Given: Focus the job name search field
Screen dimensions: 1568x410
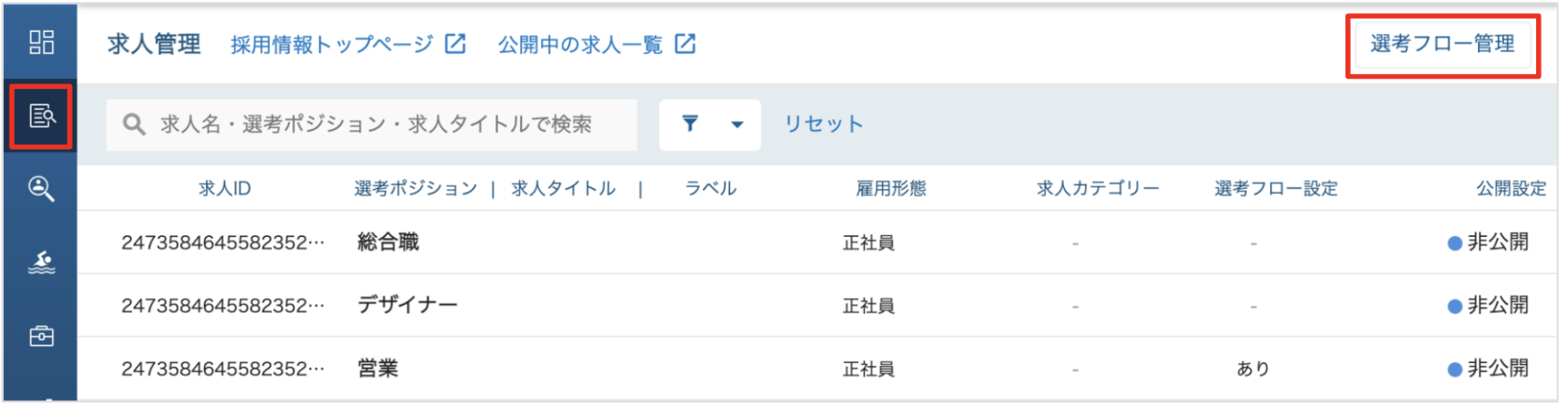Looking at the screenshot, I should [x=371, y=125].
